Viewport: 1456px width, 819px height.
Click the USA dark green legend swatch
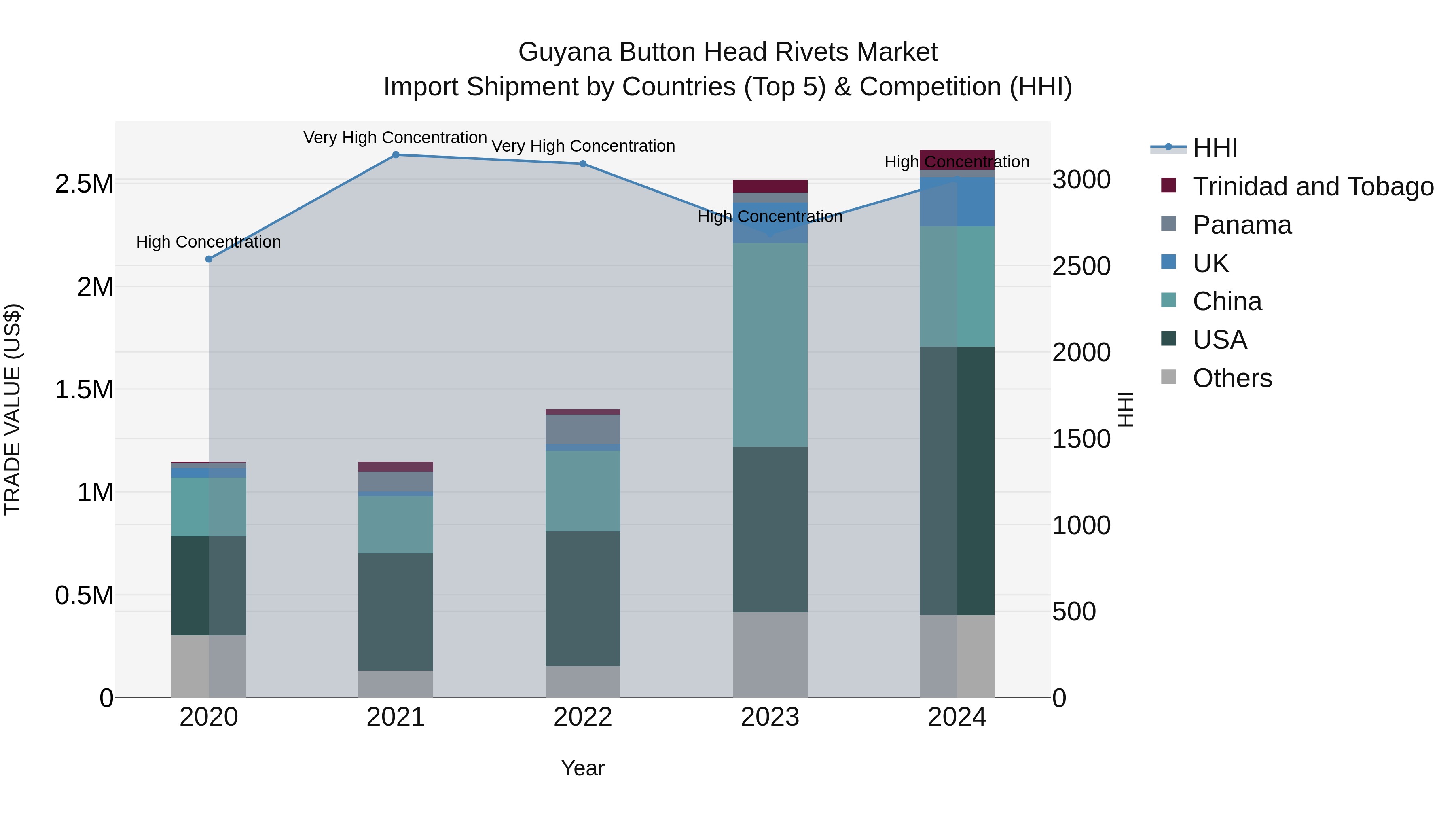[x=1168, y=338]
